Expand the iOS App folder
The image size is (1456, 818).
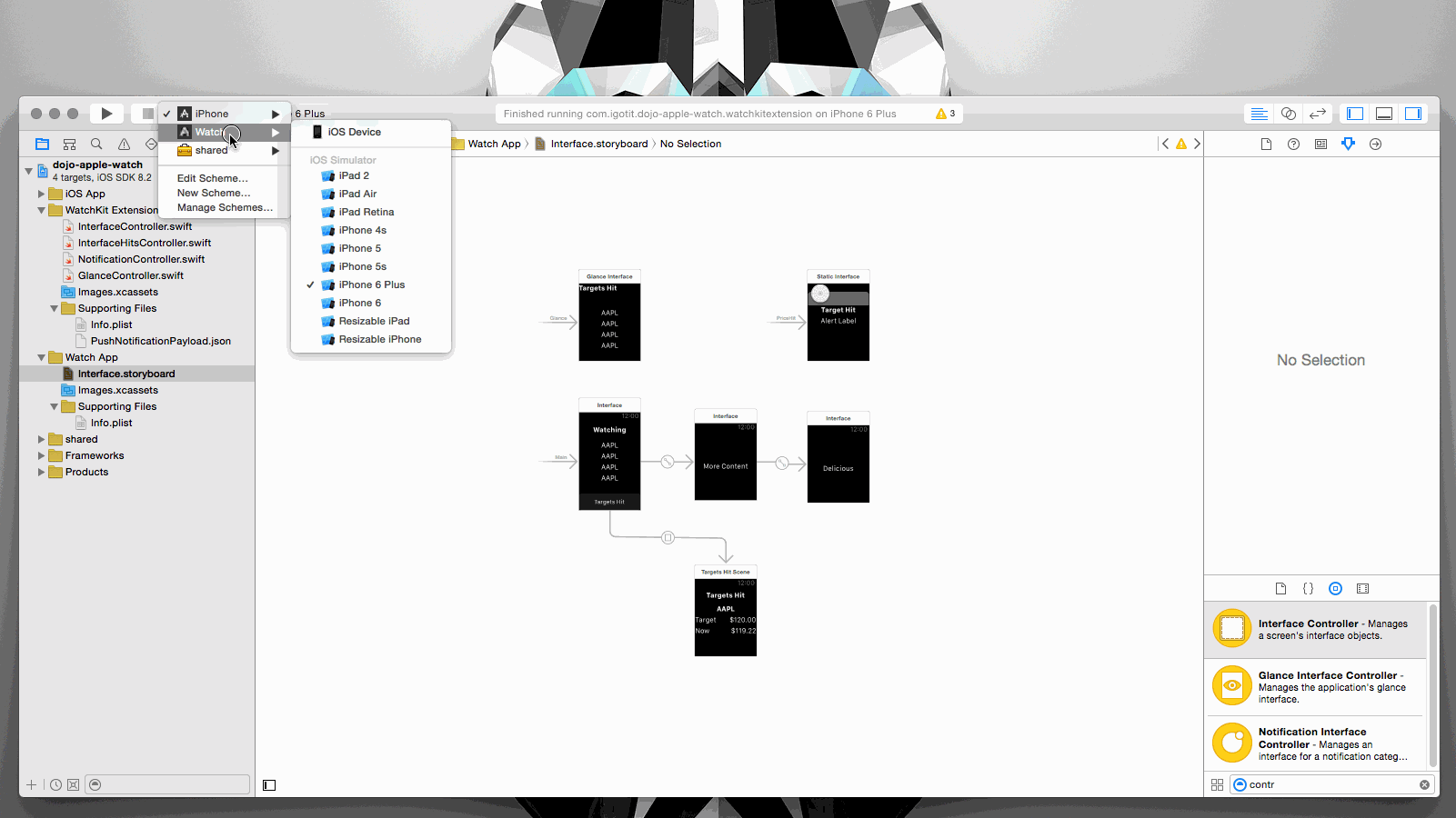41,194
